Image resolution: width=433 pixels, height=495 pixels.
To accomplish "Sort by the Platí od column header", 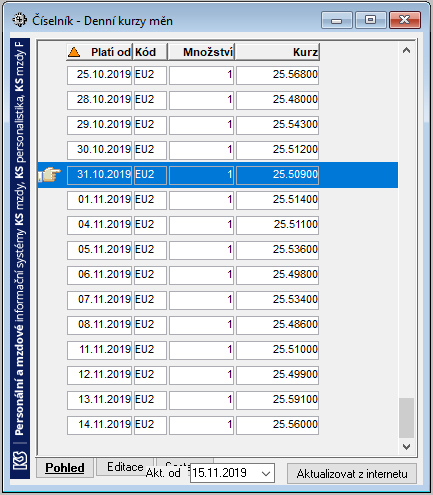I will coord(99,52).
